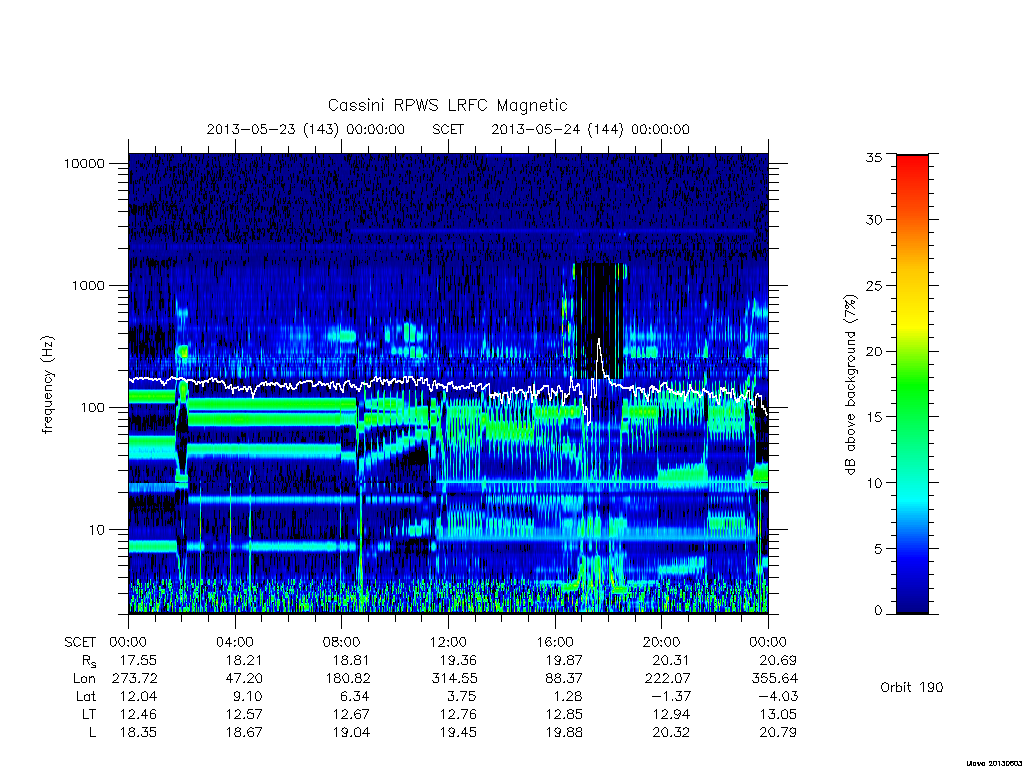The width and height of the screenshot is (1024, 768).
Task: Click the 15 label on the color scale
Action: tap(874, 417)
